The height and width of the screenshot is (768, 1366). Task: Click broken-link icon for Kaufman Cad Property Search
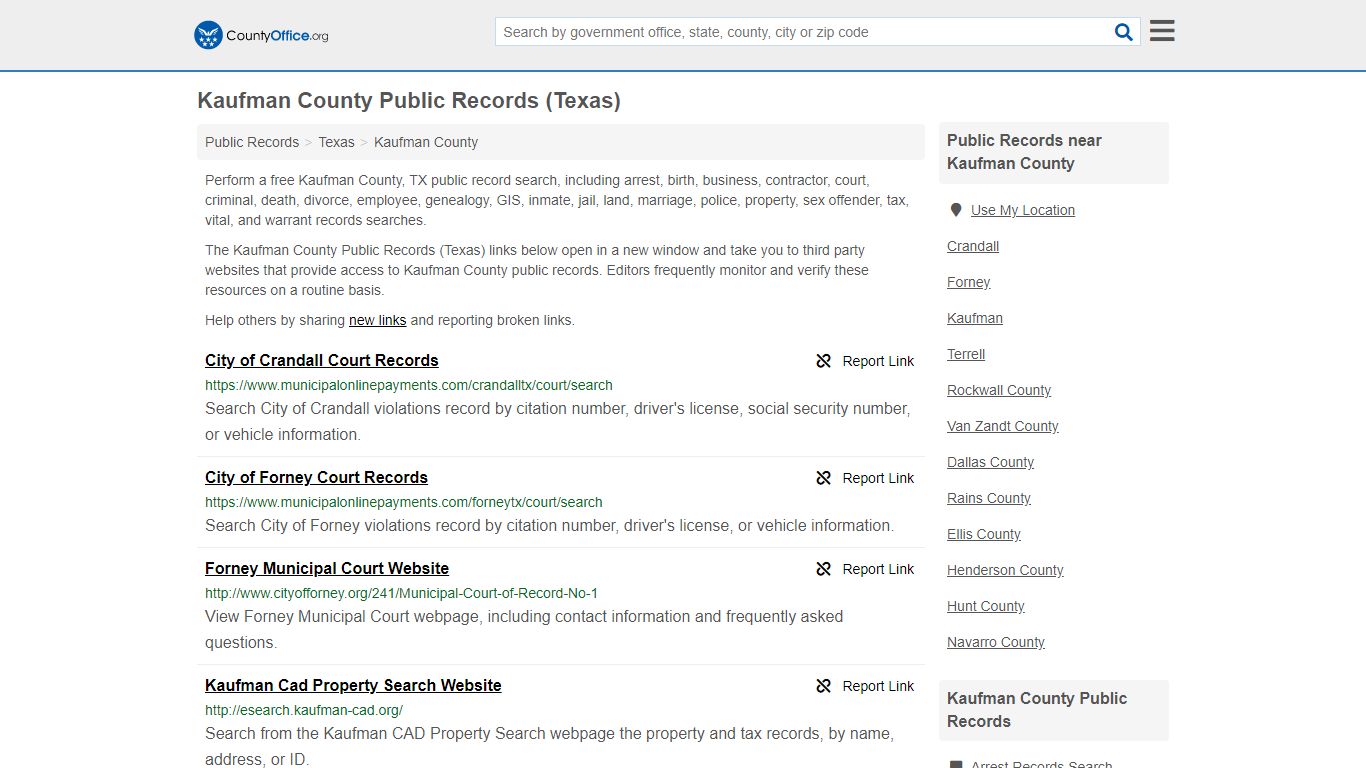(824, 686)
